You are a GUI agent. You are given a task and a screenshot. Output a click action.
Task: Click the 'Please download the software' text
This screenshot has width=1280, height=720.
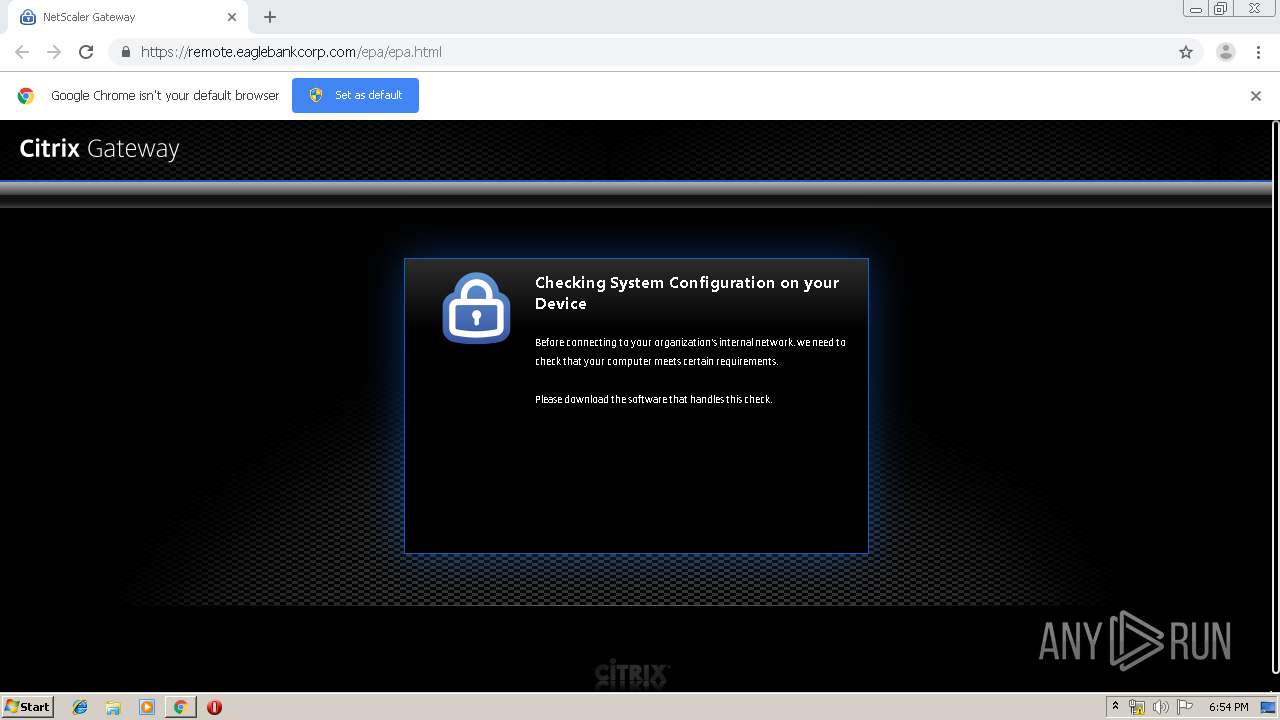click(654, 399)
